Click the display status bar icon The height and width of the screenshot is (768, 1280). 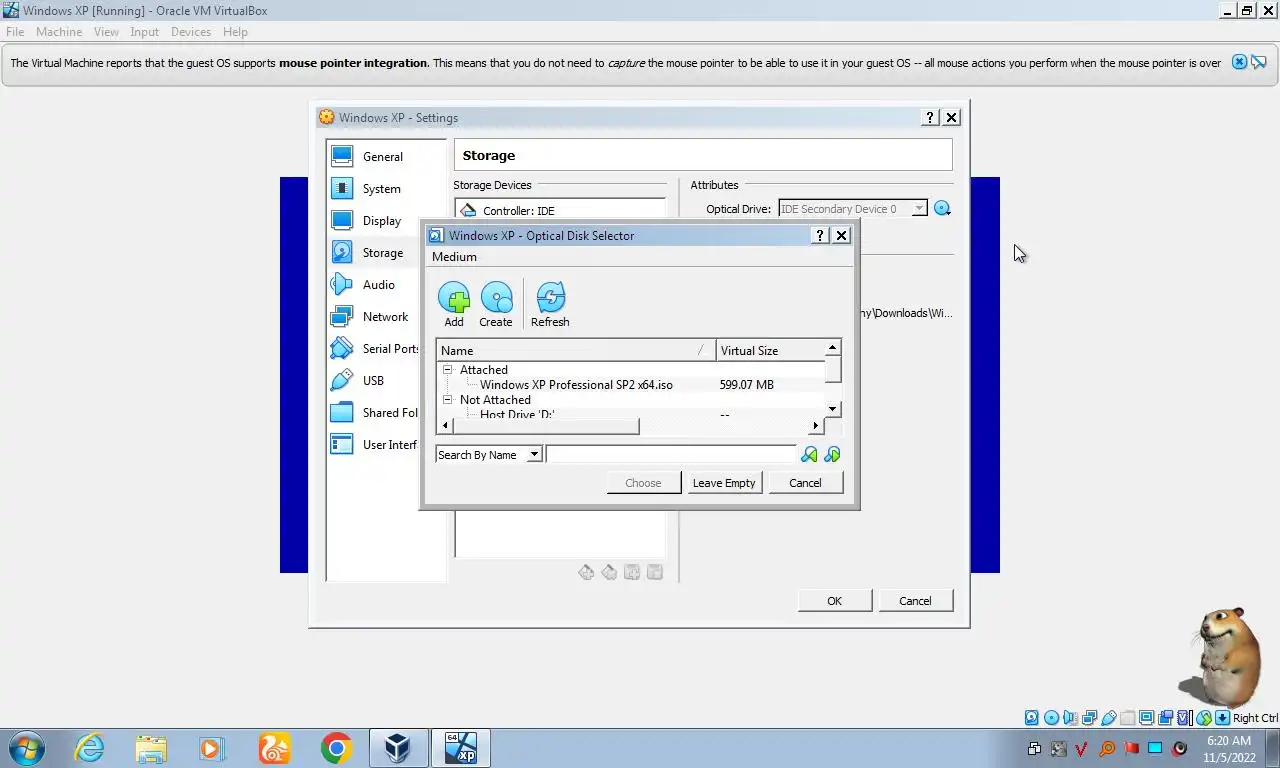[x=1147, y=718]
